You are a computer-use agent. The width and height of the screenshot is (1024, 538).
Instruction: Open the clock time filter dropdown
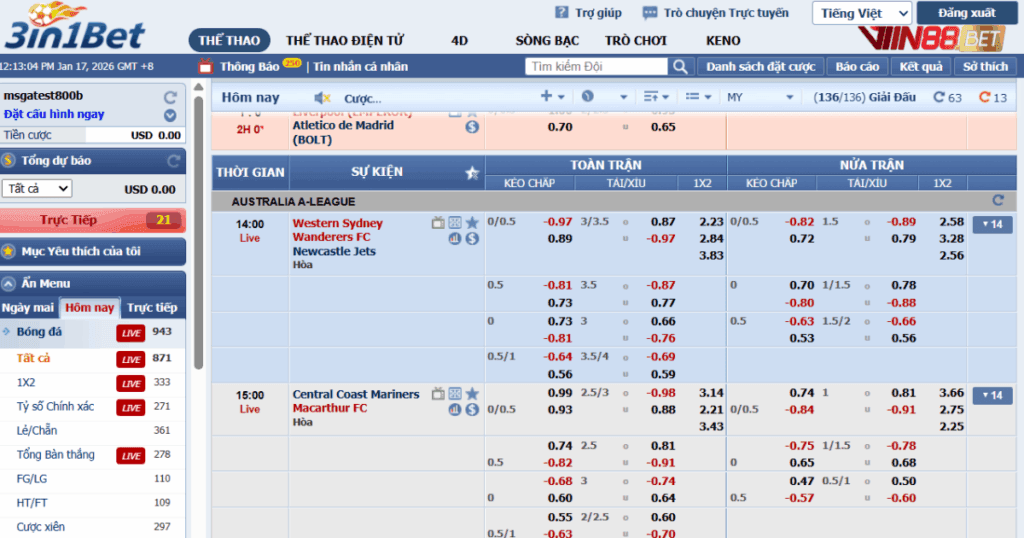click(604, 97)
